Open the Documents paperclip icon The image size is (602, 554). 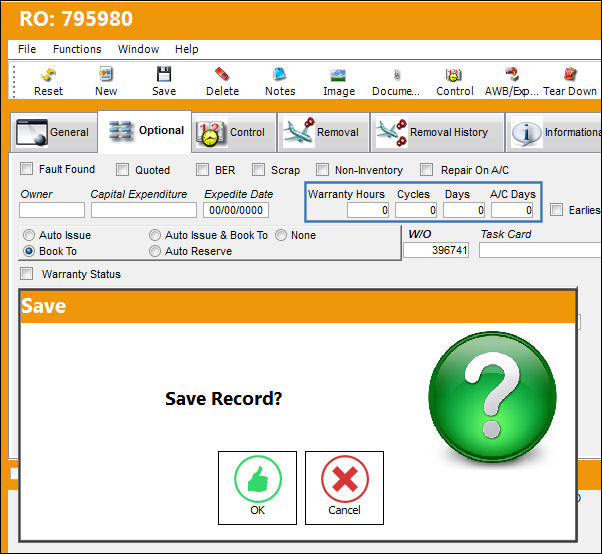click(x=397, y=75)
